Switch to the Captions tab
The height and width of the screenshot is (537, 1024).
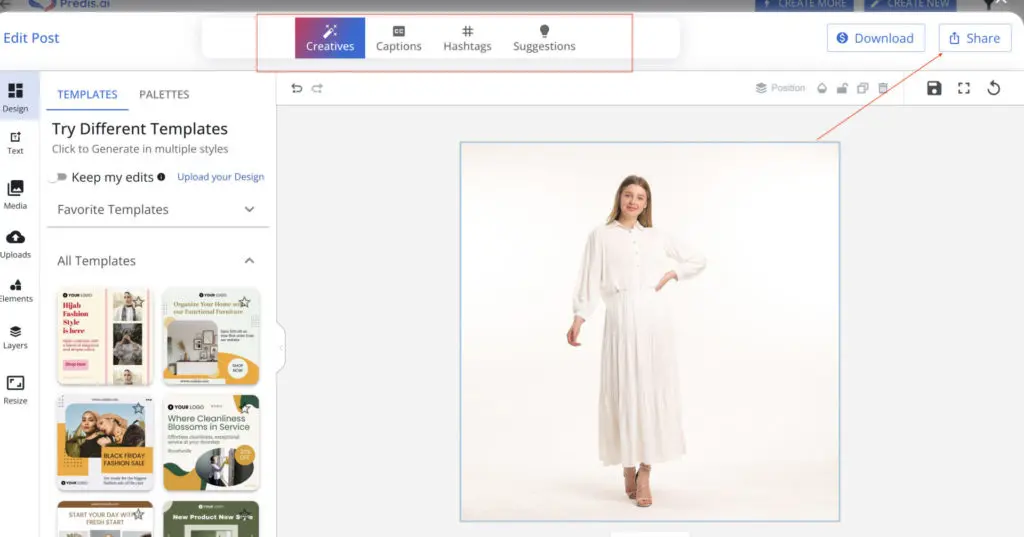click(x=398, y=38)
